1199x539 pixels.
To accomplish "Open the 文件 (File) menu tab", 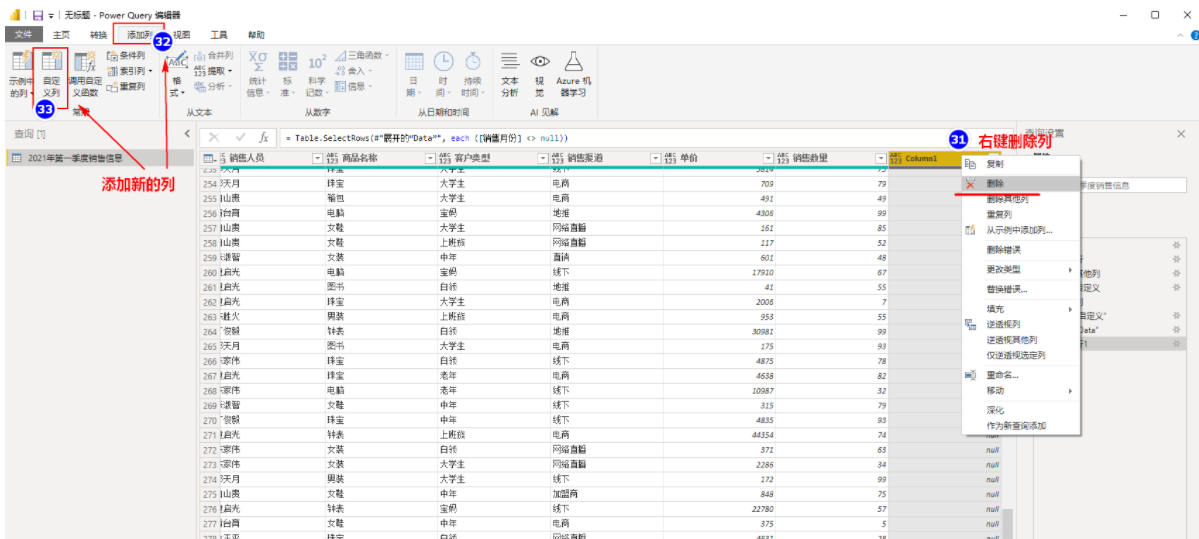I will tap(24, 34).
